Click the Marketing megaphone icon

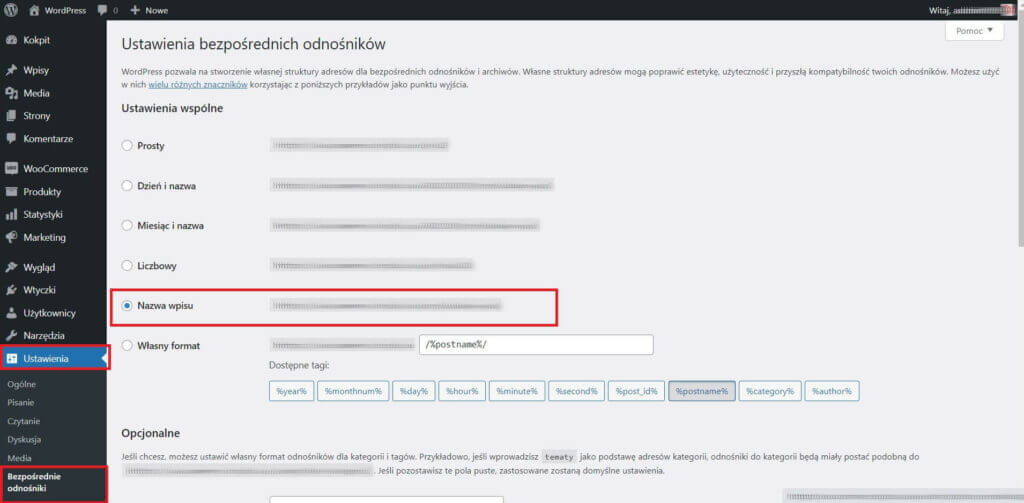11,237
